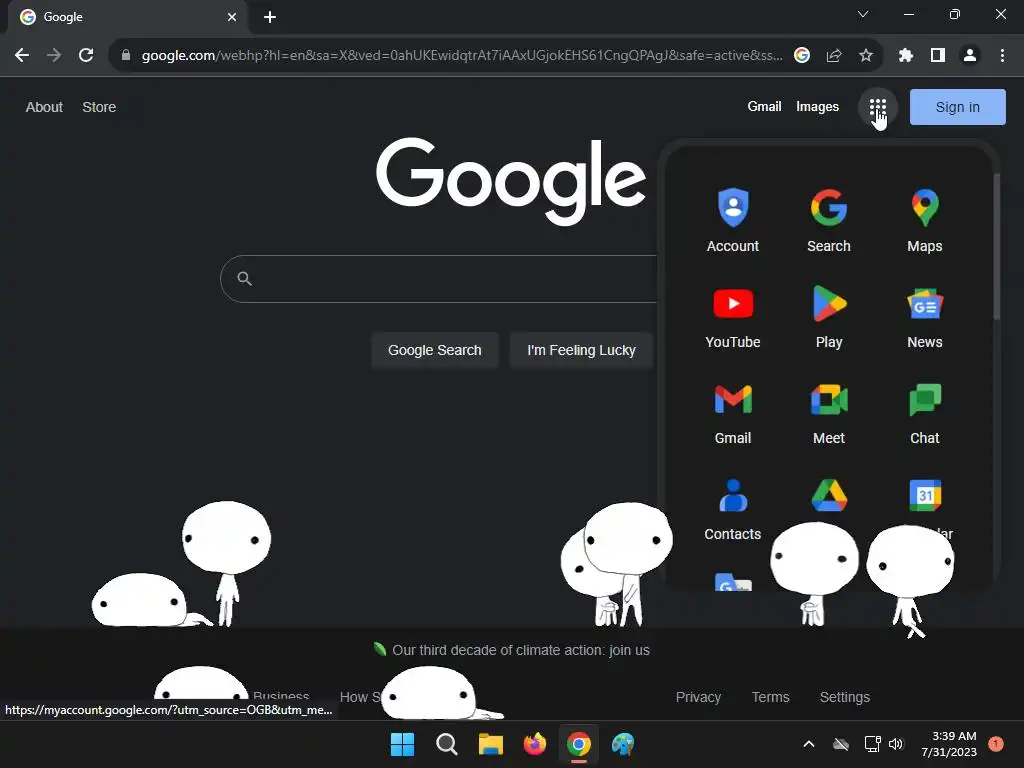Show hidden system tray icons
Screen dimensions: 1024x768
[808, 744]
